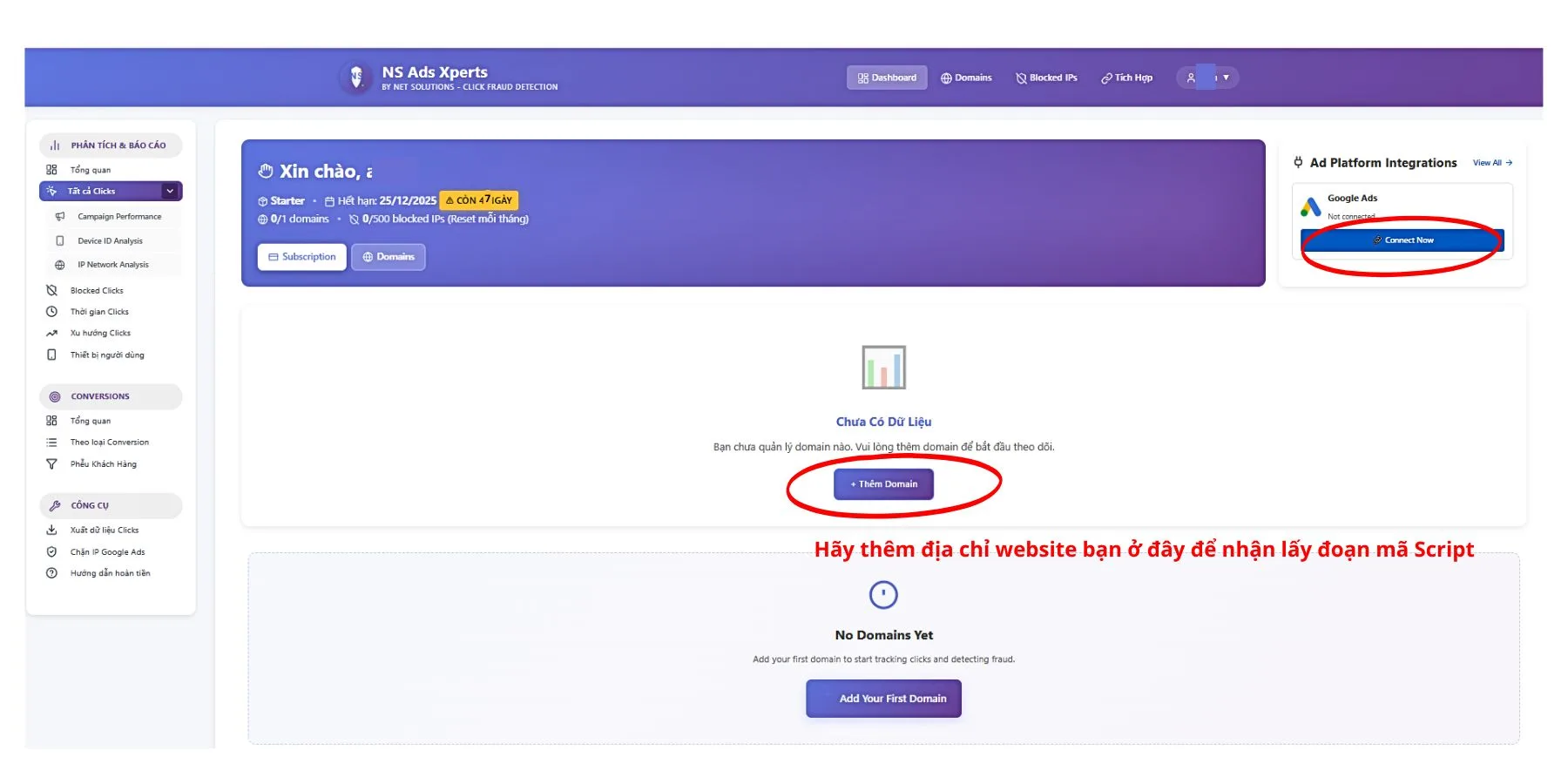The image size is (1568, 784).
Task: Click the Device ID Analysis icon
Action: click(60, 240)
